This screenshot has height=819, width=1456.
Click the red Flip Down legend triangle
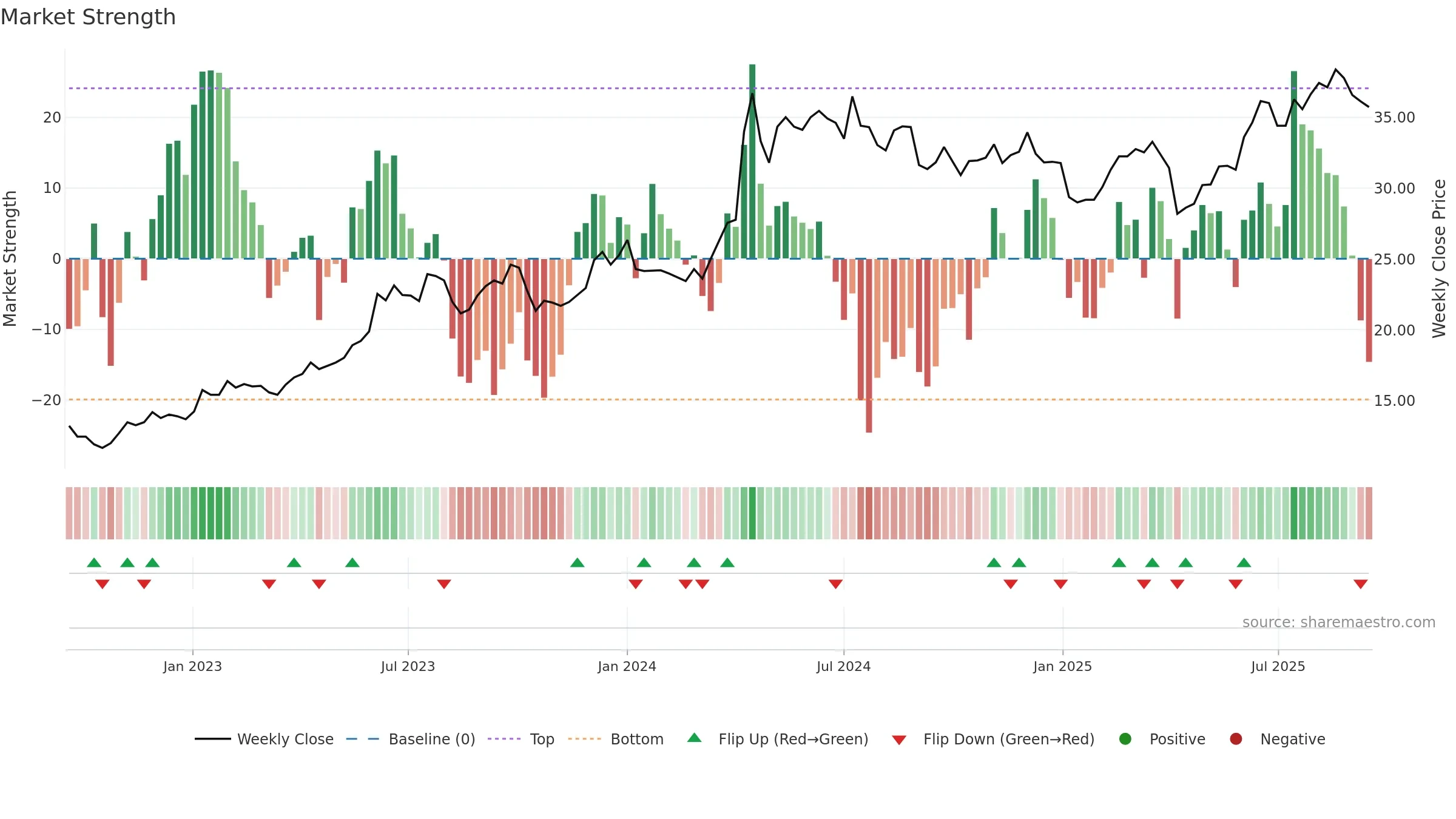point(899,740)
